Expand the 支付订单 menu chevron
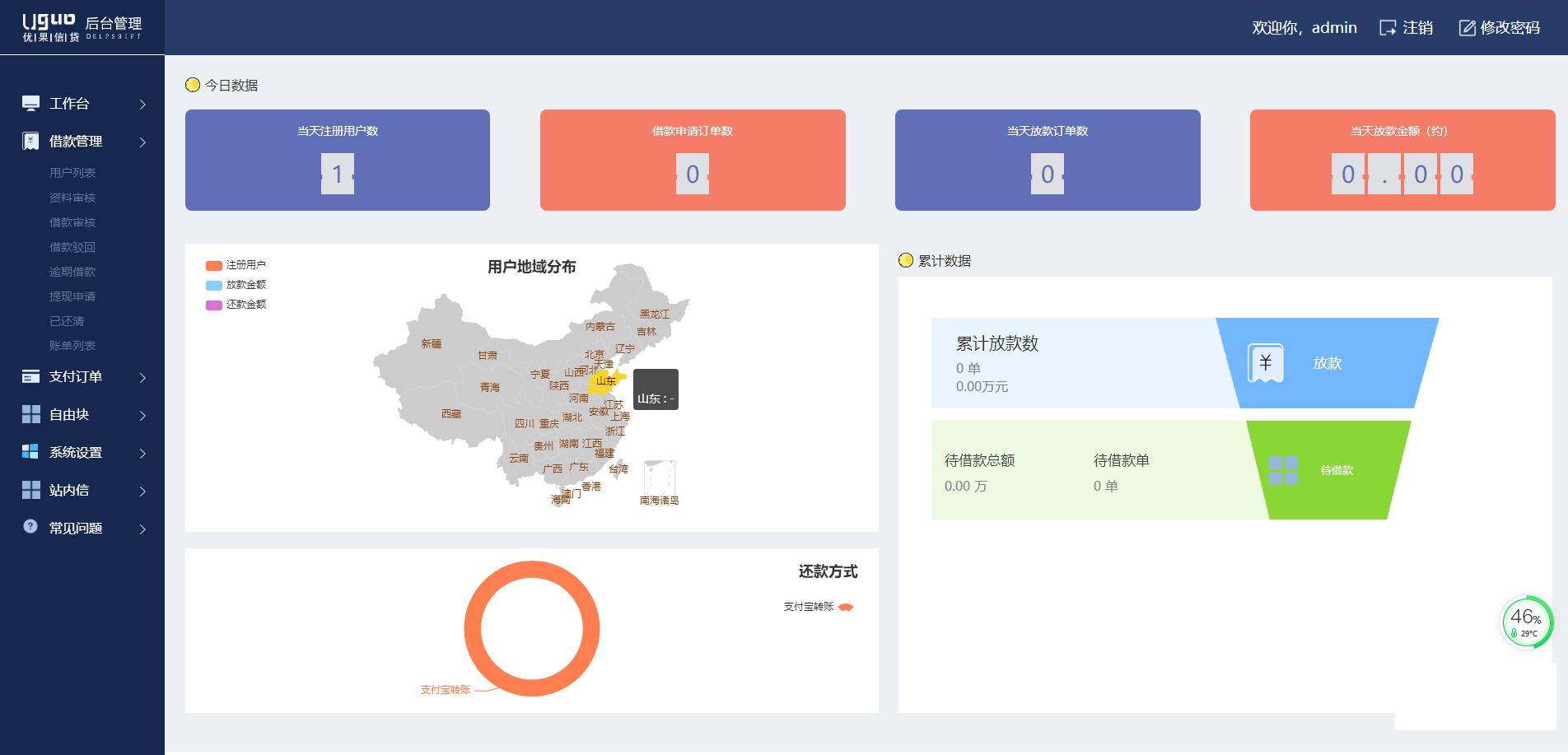The width and height of the screenshot is (1568, 755). click(142, 378)
